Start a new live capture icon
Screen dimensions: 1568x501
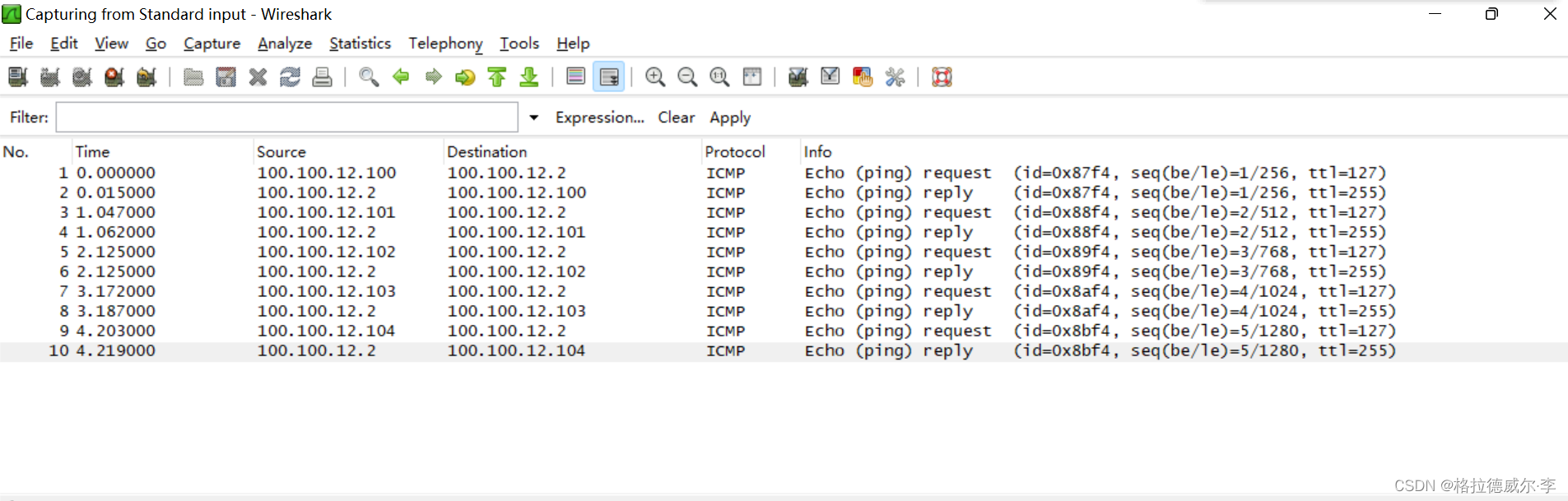pos(82,77)
